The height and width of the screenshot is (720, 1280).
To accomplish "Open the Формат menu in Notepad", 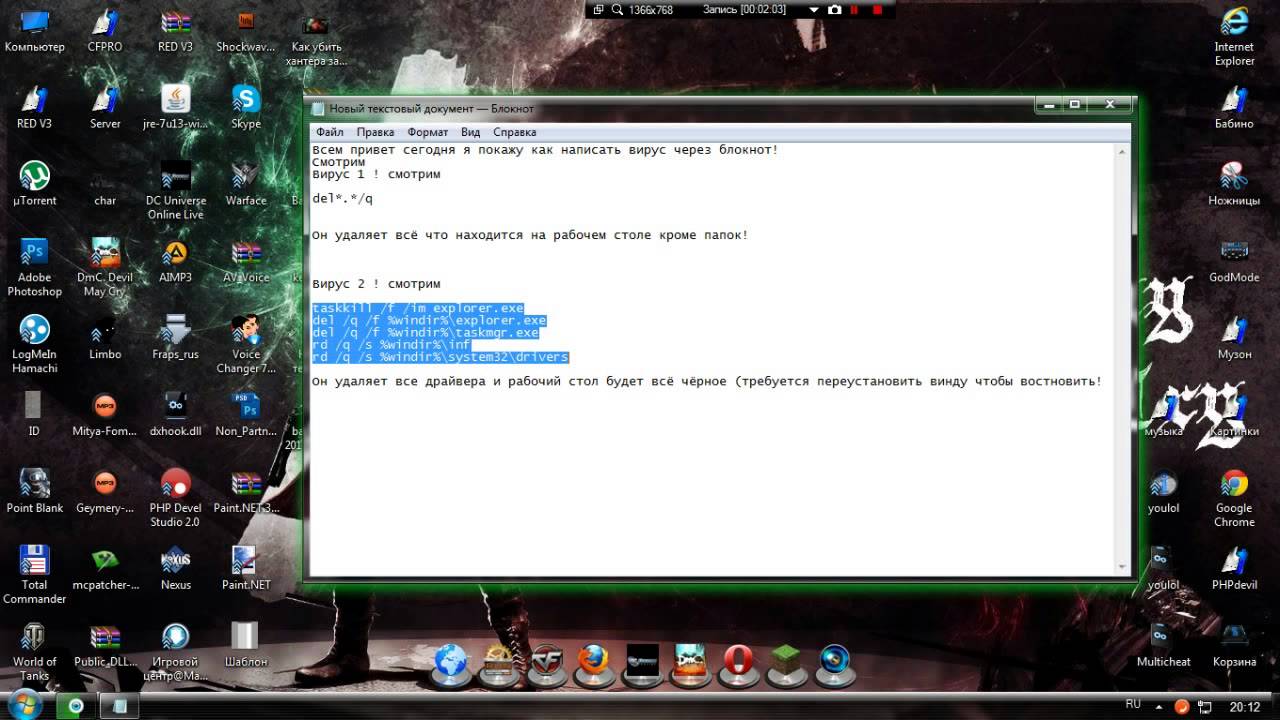I will 428,132.
